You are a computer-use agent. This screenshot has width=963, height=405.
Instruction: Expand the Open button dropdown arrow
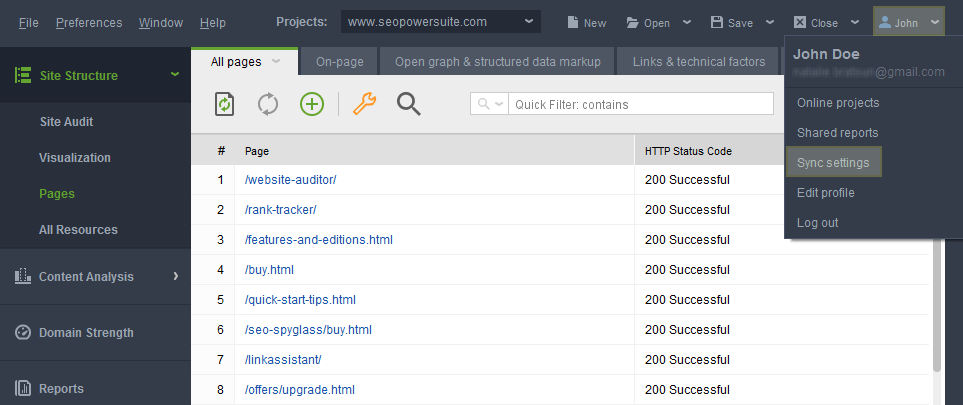click(x=687, y=22)
